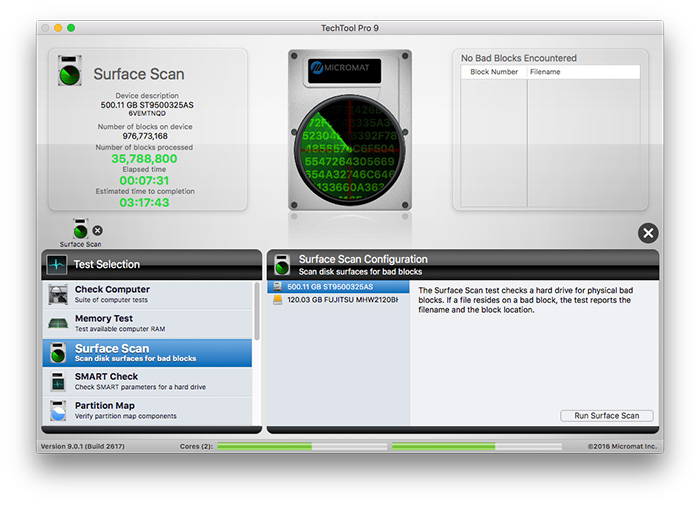Click the TechTool Pro 9 window title

pyautogui.click(x=350, y=28)
